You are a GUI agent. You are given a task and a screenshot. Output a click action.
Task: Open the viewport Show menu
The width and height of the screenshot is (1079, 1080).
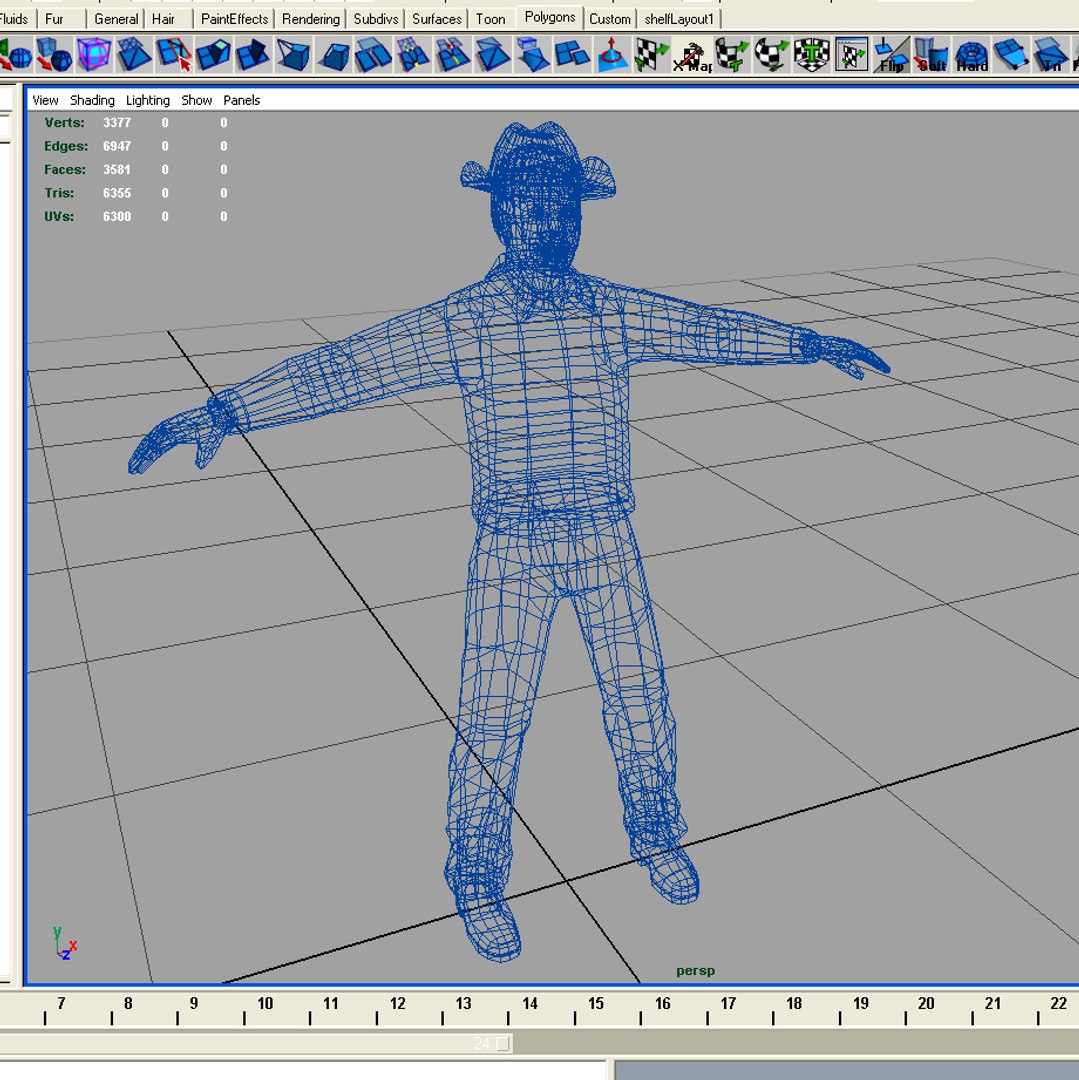point(196,100)
